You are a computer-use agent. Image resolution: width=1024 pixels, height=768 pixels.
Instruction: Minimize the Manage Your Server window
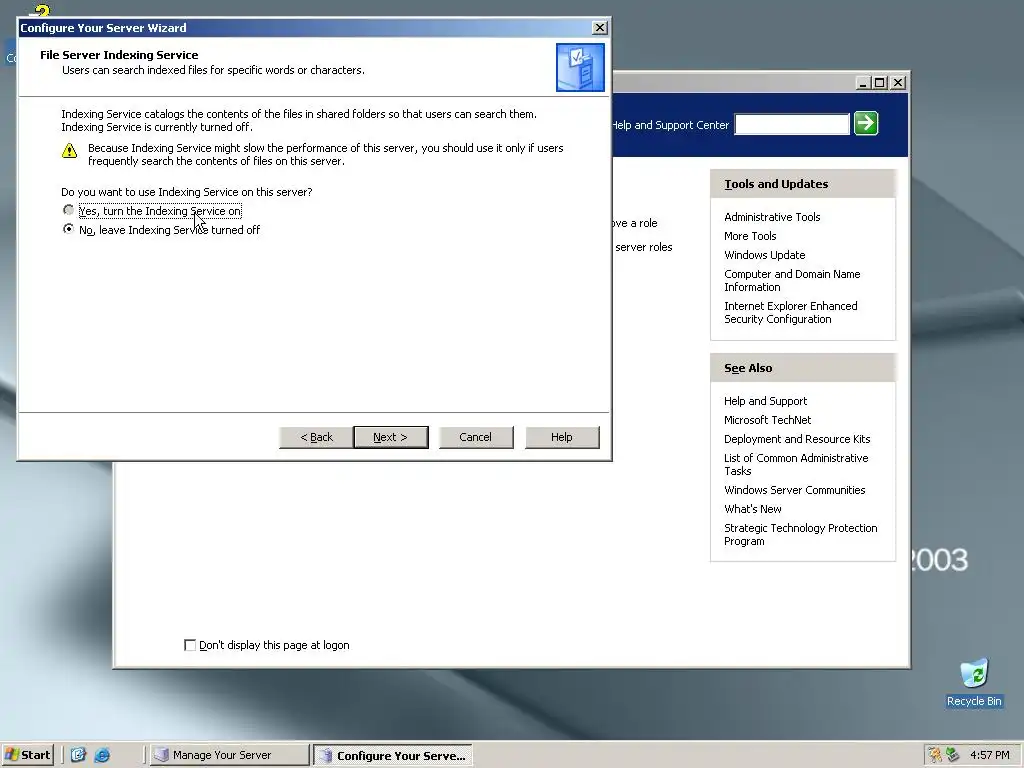(863, 83)
